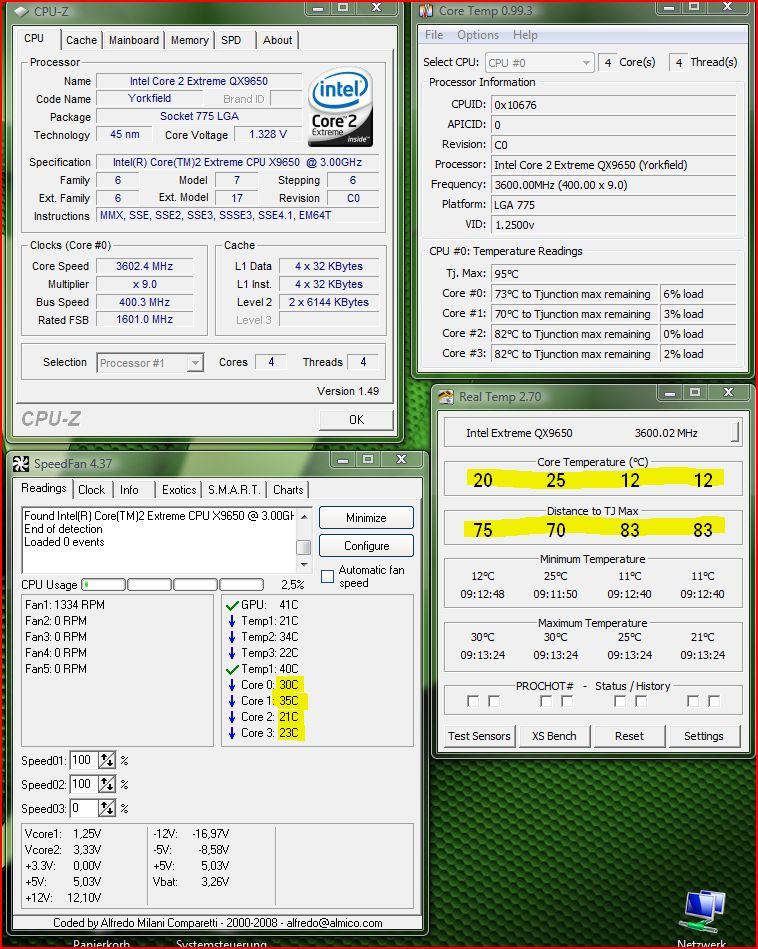The height and width of the screenshot is (949, 758).
Task: Click the SpeedFan log scrollbar up arrow
Action: [x=304, y=516]
